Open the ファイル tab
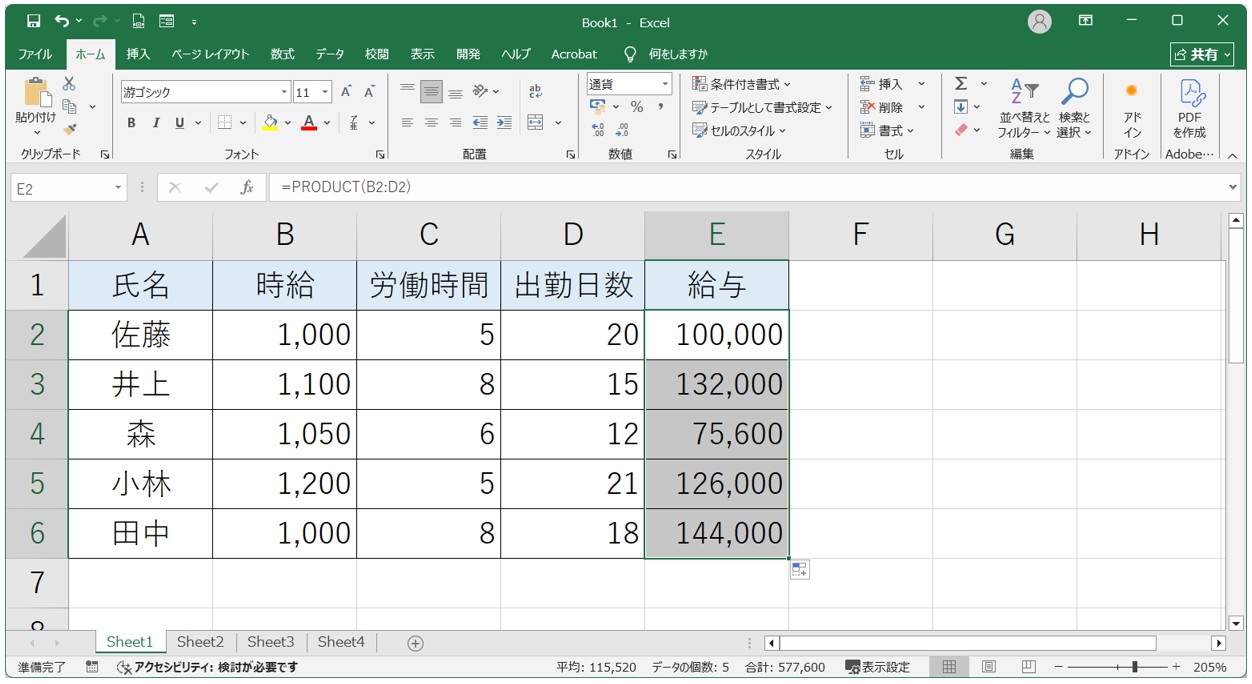The width and height of the screenshot is (1252, 684). pos(36,54)
